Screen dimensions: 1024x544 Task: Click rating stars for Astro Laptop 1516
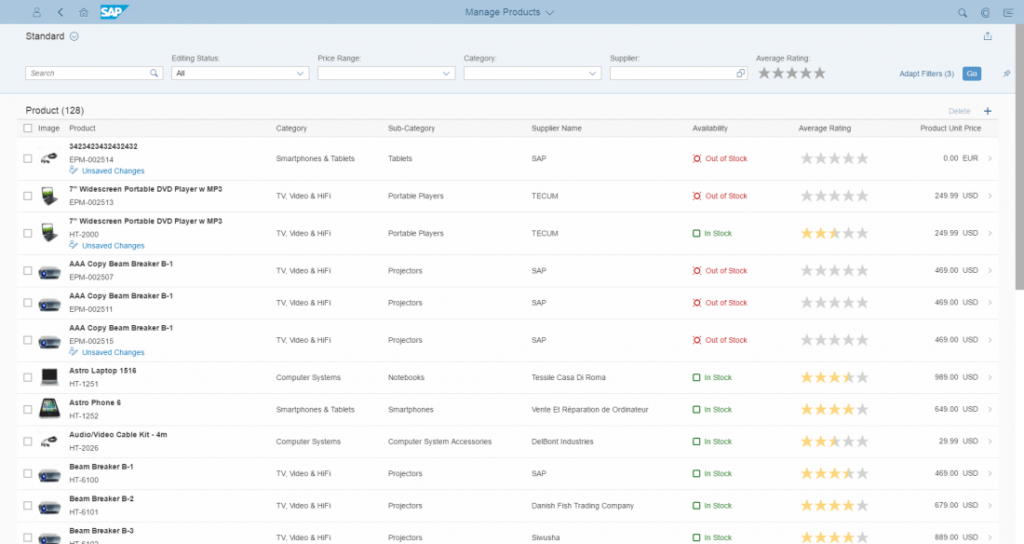pos(835,377)
